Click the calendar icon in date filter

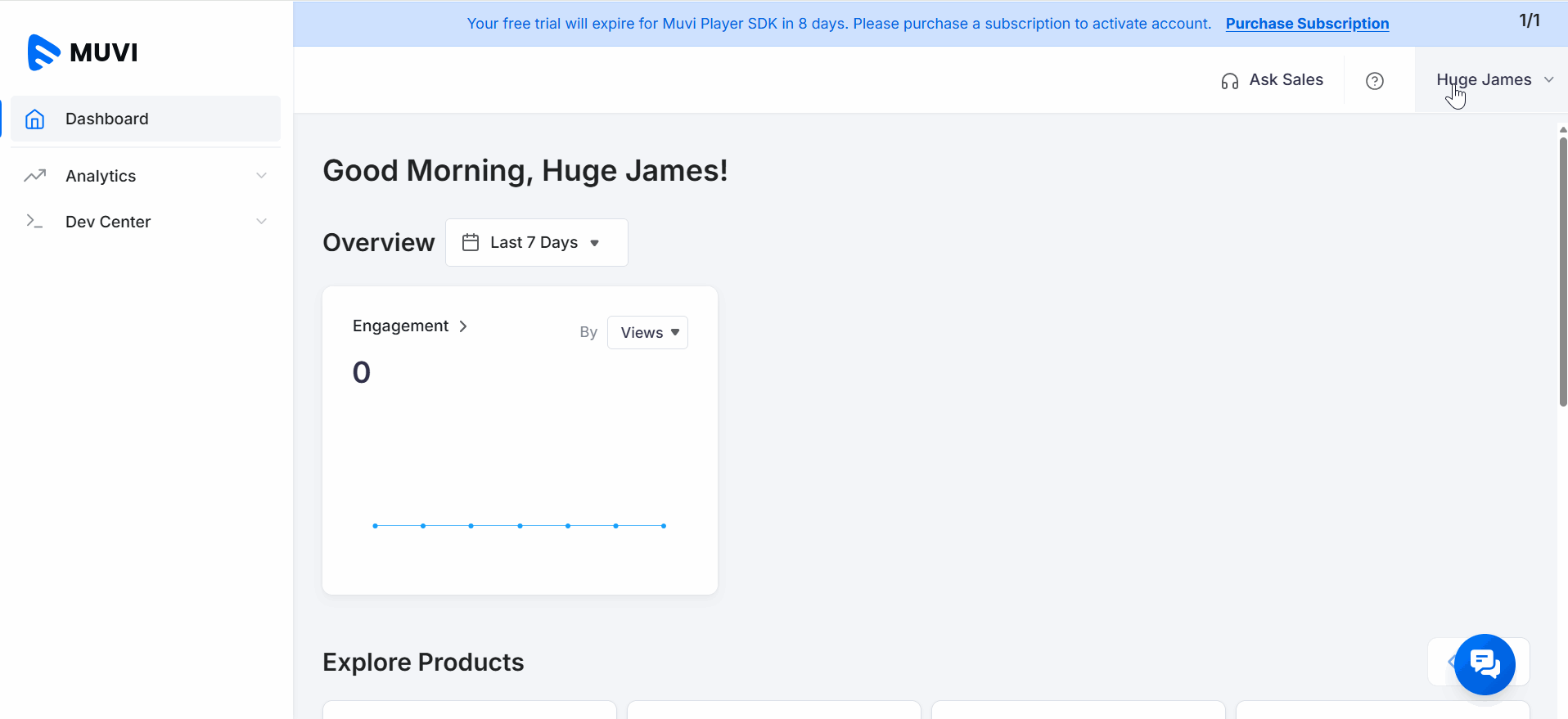471,242
